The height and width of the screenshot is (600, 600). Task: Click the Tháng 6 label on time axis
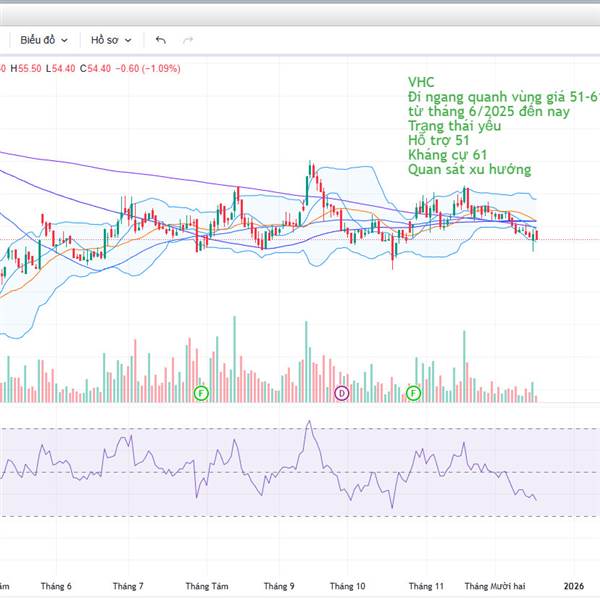pos(56,585)
